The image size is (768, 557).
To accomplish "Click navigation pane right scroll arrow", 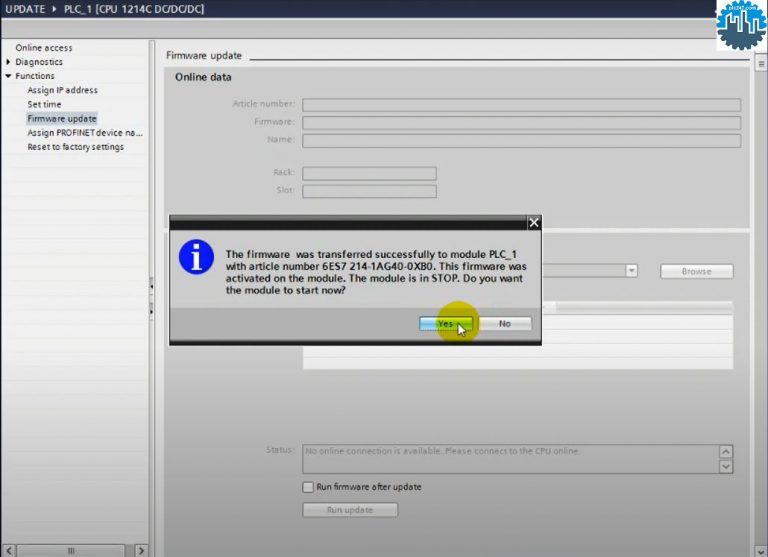I will coord(141,551).
